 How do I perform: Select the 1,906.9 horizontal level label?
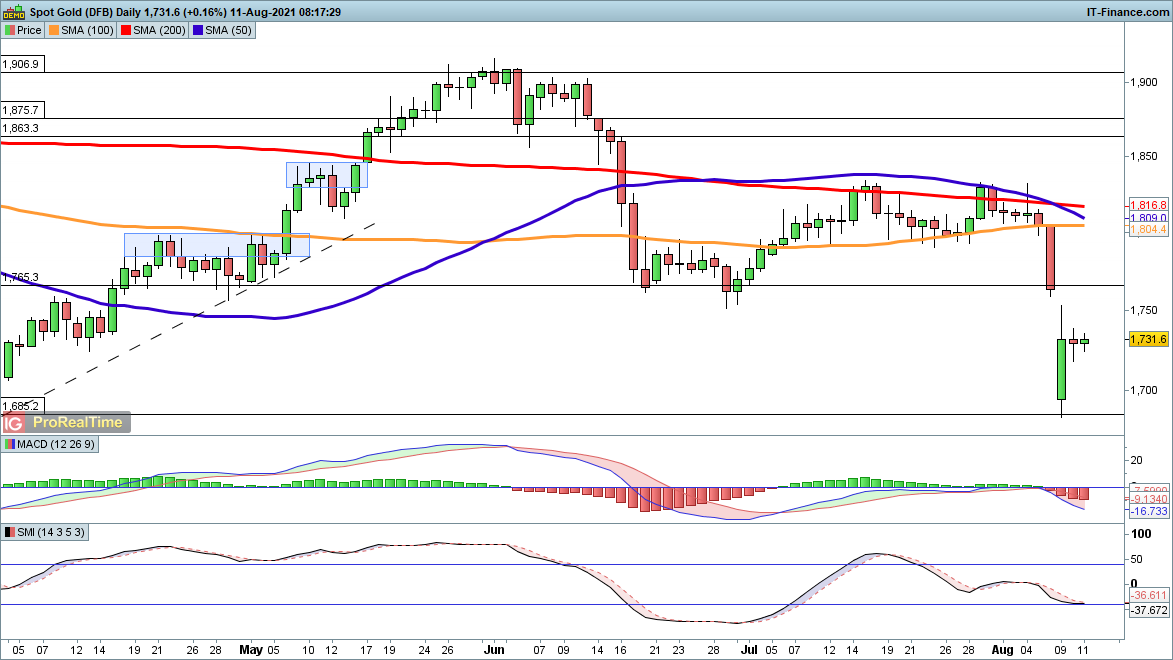point(21,64)
